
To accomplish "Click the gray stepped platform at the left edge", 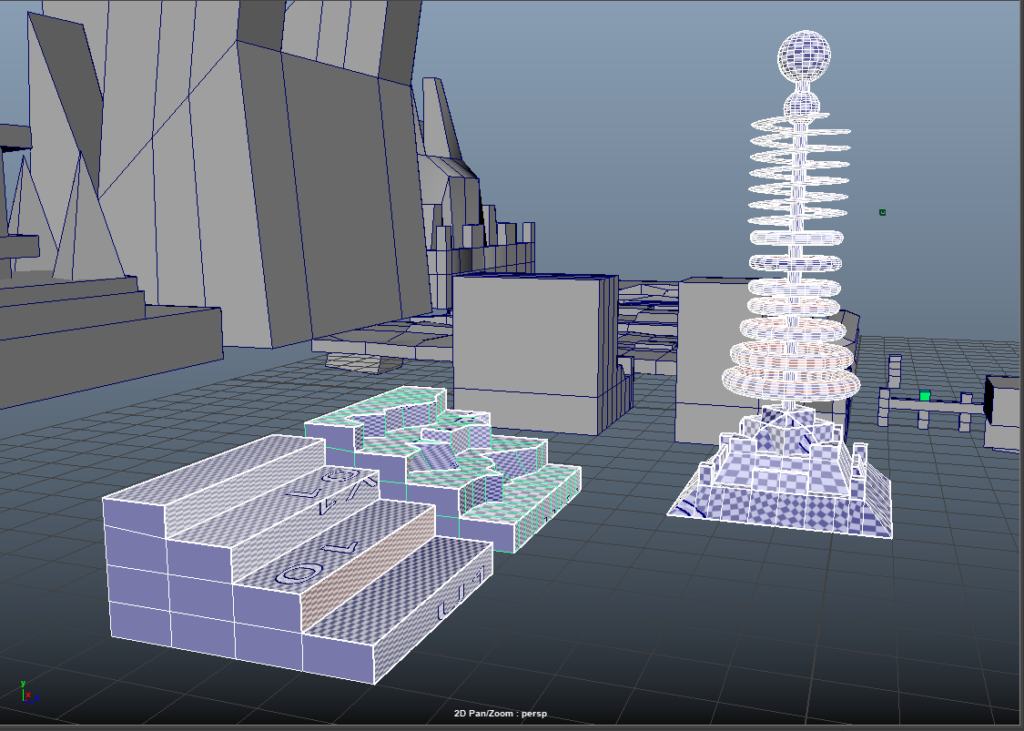I will tap(90, 340).
